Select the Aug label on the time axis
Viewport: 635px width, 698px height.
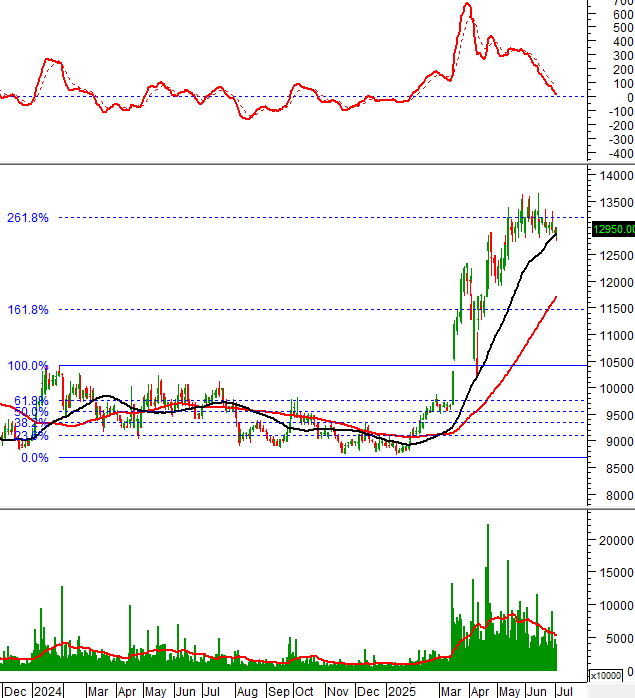point(247,691)
